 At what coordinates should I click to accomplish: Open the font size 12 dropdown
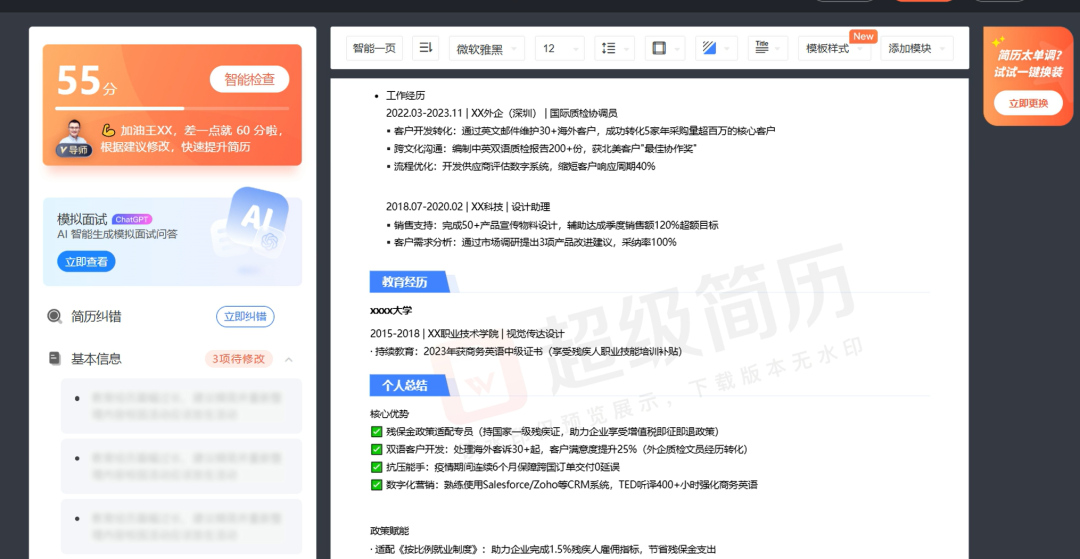click(x=558, y=48)
